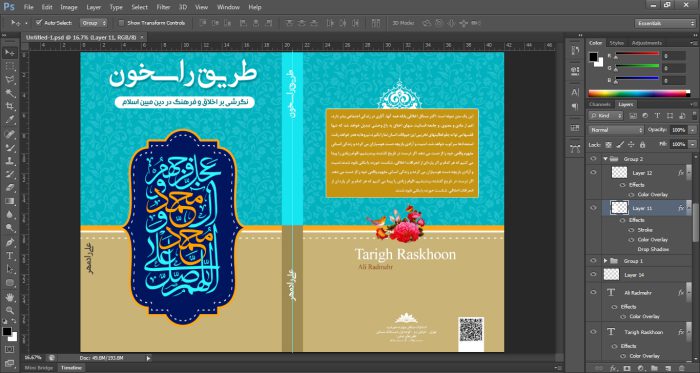This screenshot has width=700, height=373.
Task: Select the Crop tool
Action: (x=9, y=107)
